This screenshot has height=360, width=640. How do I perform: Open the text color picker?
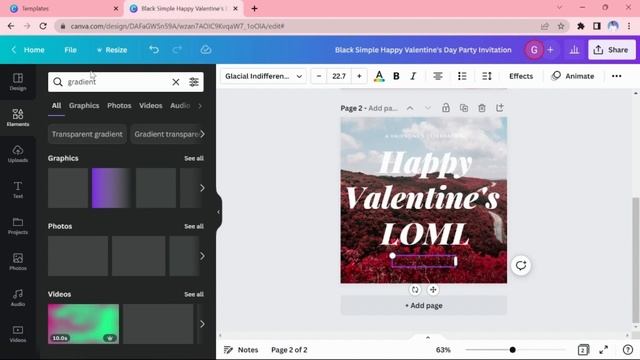coord(379,76)
